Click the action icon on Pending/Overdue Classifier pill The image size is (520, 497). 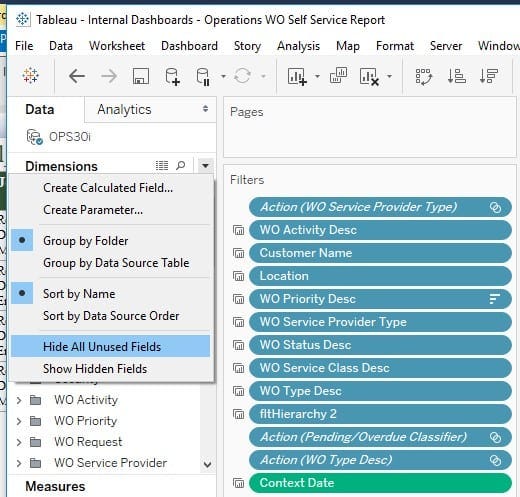495,437
